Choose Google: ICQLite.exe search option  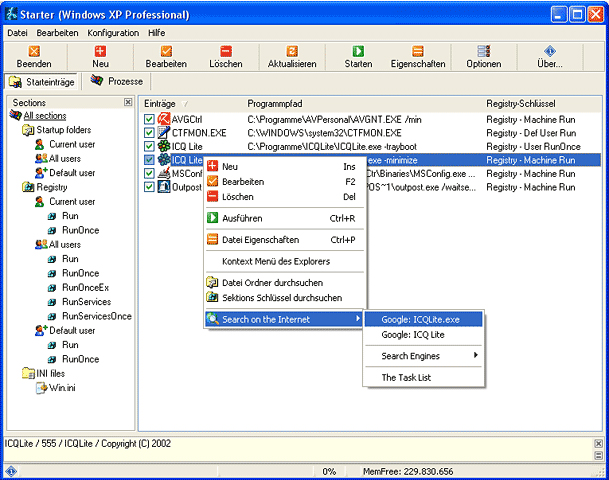[422, 319]
